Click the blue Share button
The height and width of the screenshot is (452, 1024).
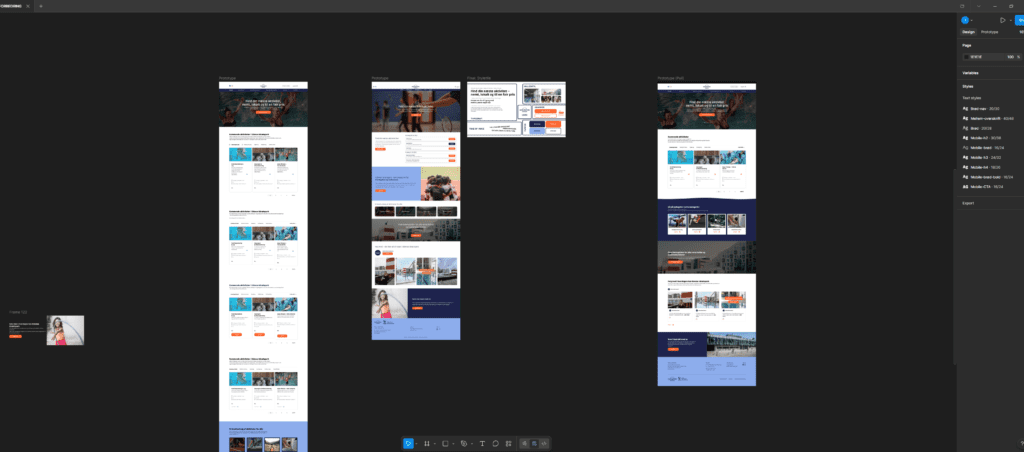coord(1019,20)
